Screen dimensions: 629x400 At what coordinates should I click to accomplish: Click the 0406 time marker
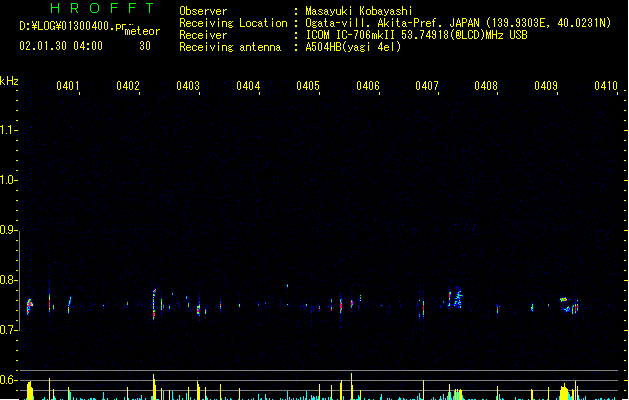coord(367,85)
